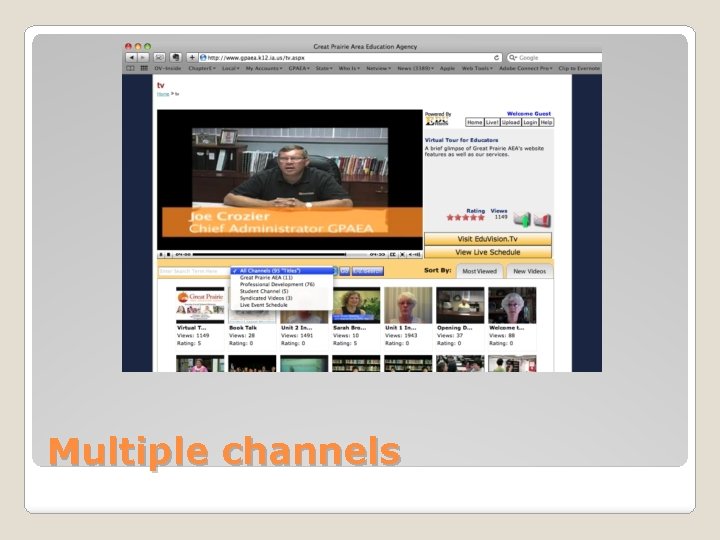Switch to the Most Viewed tab
The height and width of the screenshot is (540, 720).
click(479, 271)
